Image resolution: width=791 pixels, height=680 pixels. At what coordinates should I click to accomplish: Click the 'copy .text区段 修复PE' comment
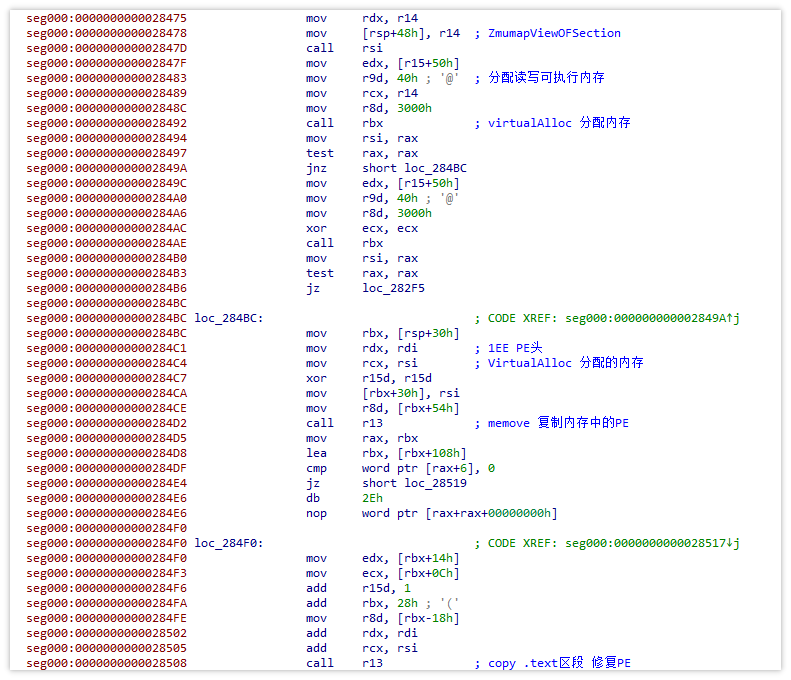[558, 663]
